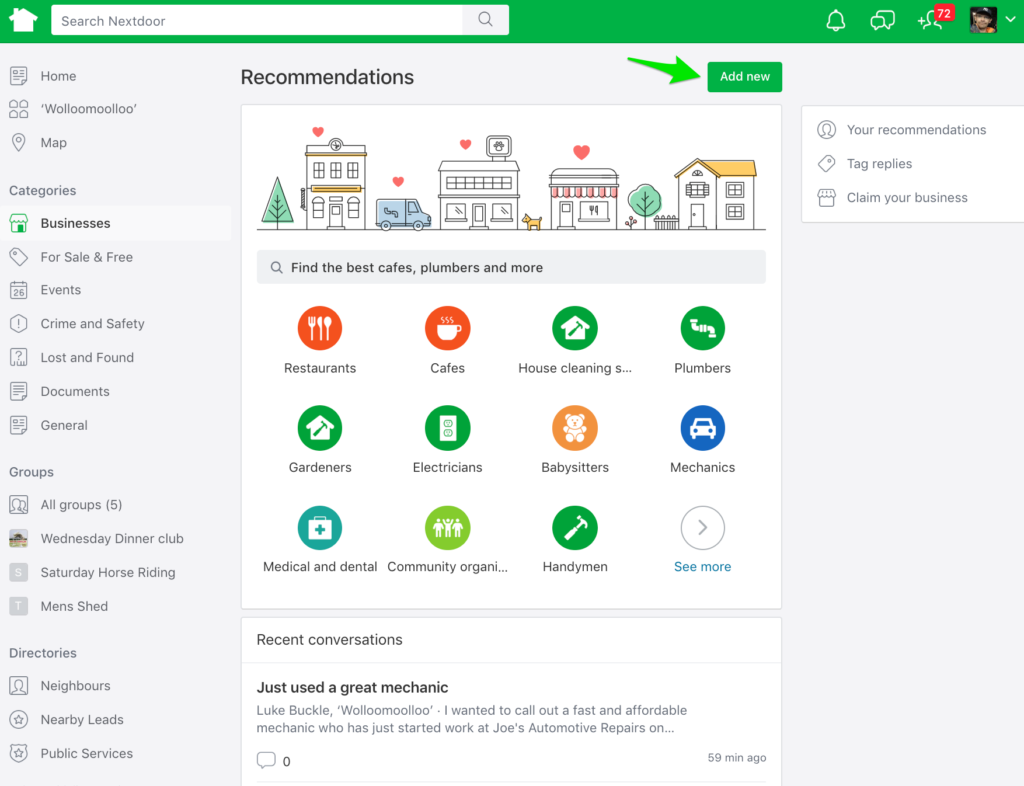Click the See more link text
This screenshot has width=1024, height=786.
coord(703,567)
